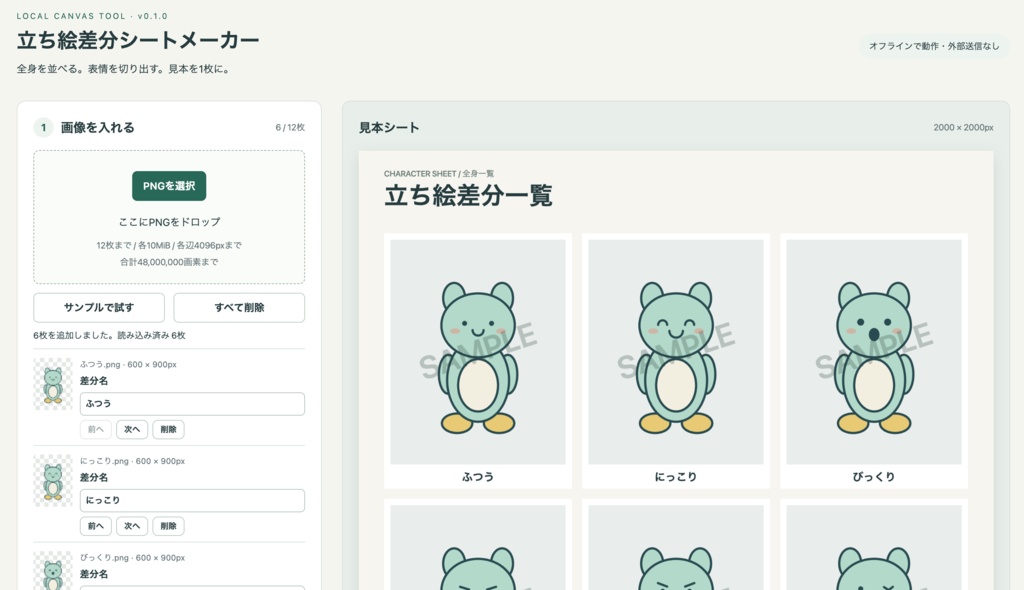Click the 立ち絵差分一覧 sheet title

click(x=468, y=195)
